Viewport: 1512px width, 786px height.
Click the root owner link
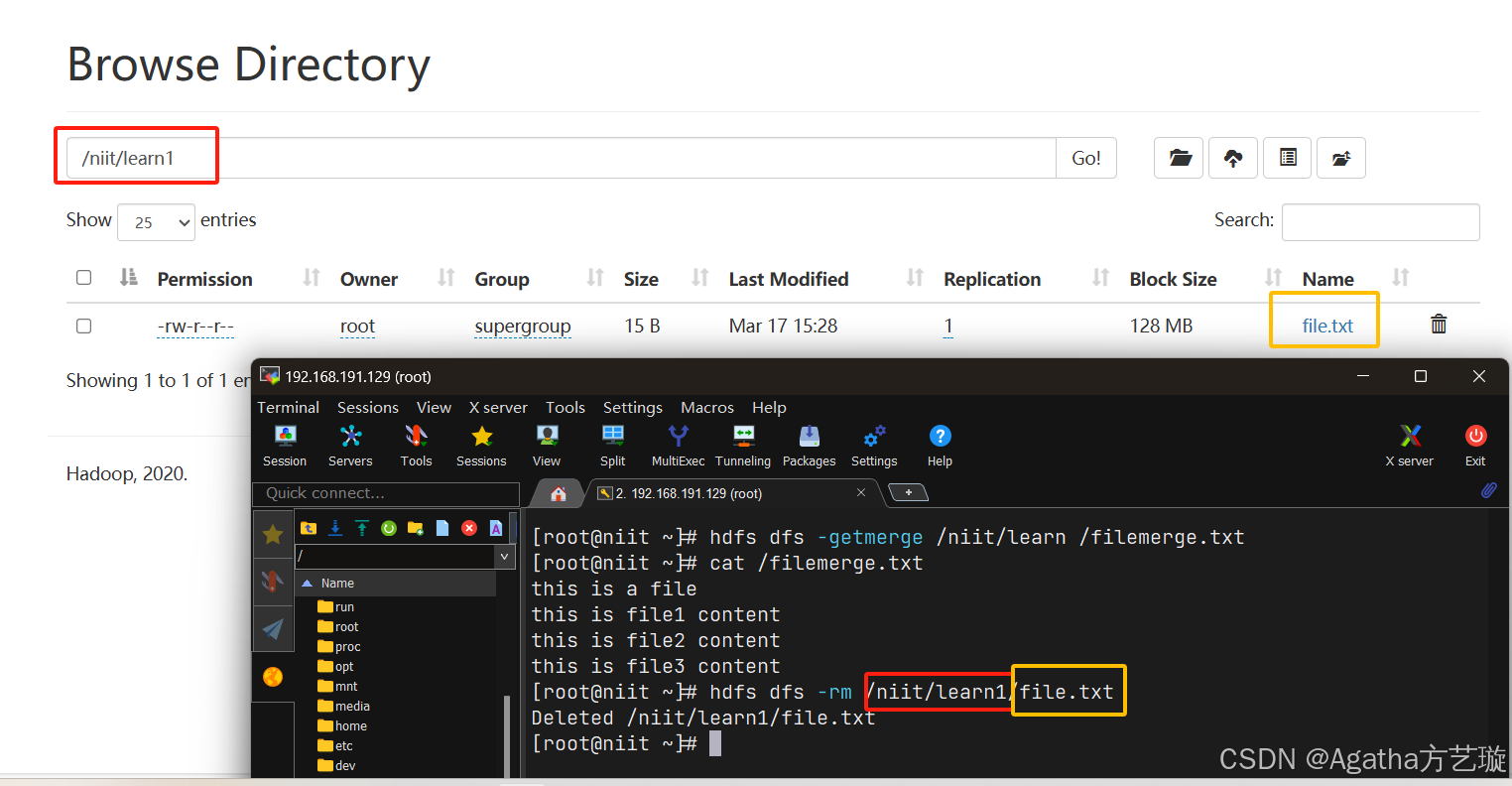pos(357,327)
